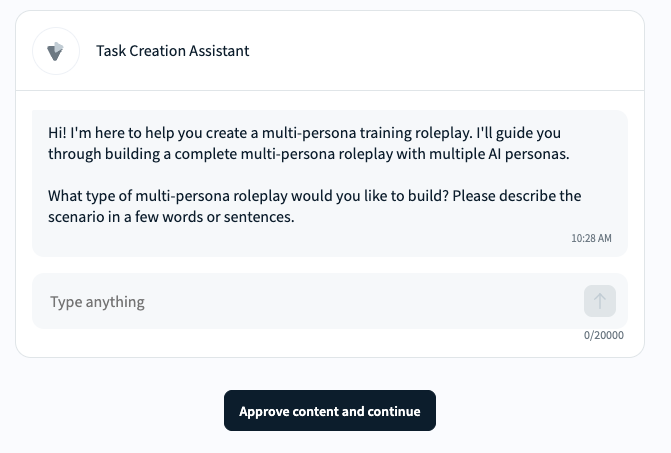Viewport: 671px width, 453px height.
Task: Click the word "Task" in the header
Action: (110, 51)
